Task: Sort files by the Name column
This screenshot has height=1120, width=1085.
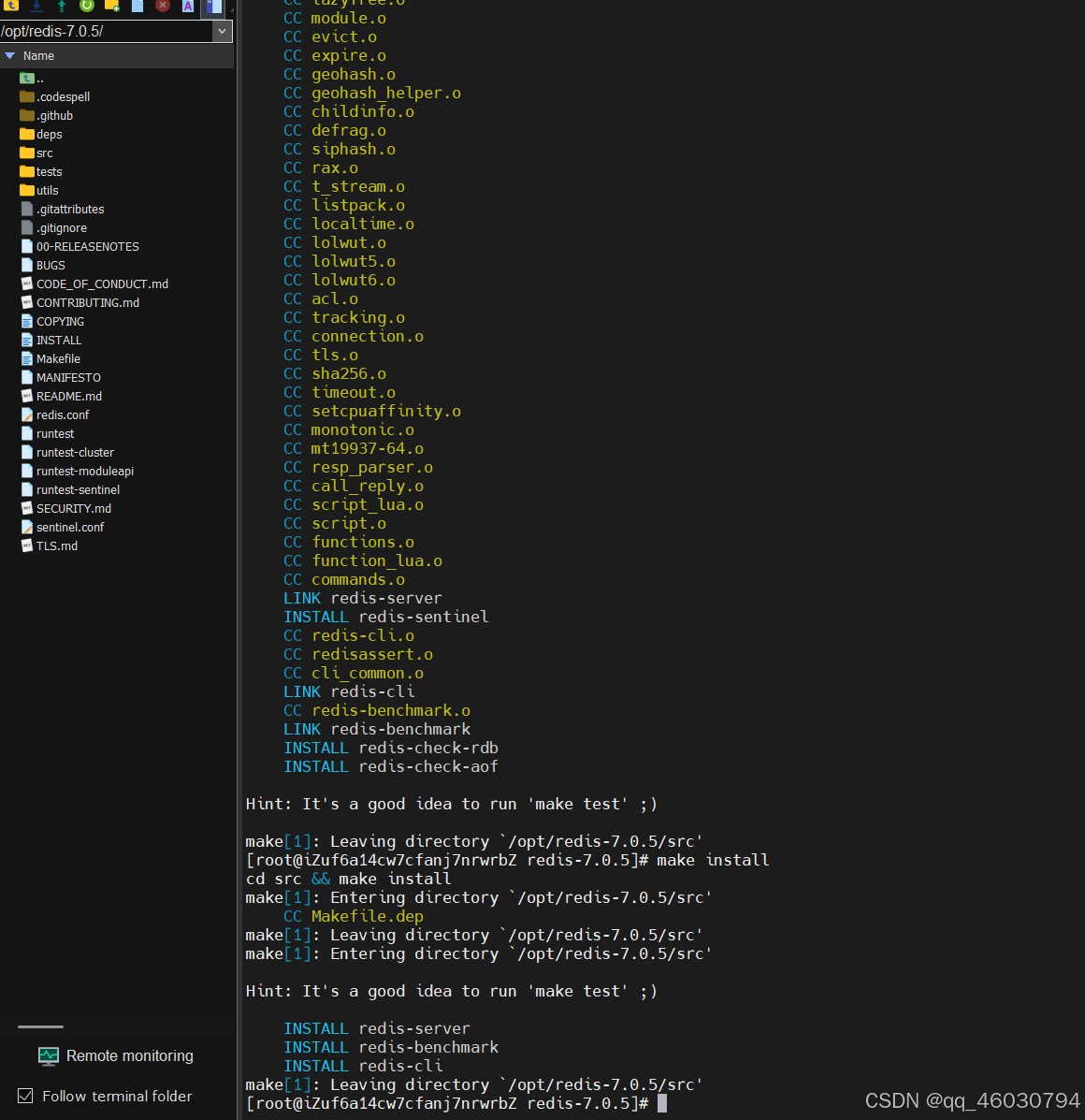Action: (38, 56)
